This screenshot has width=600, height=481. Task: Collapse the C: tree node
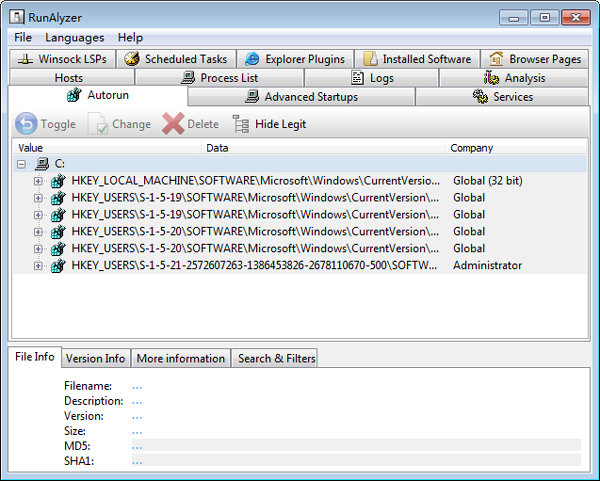(21, 164)
